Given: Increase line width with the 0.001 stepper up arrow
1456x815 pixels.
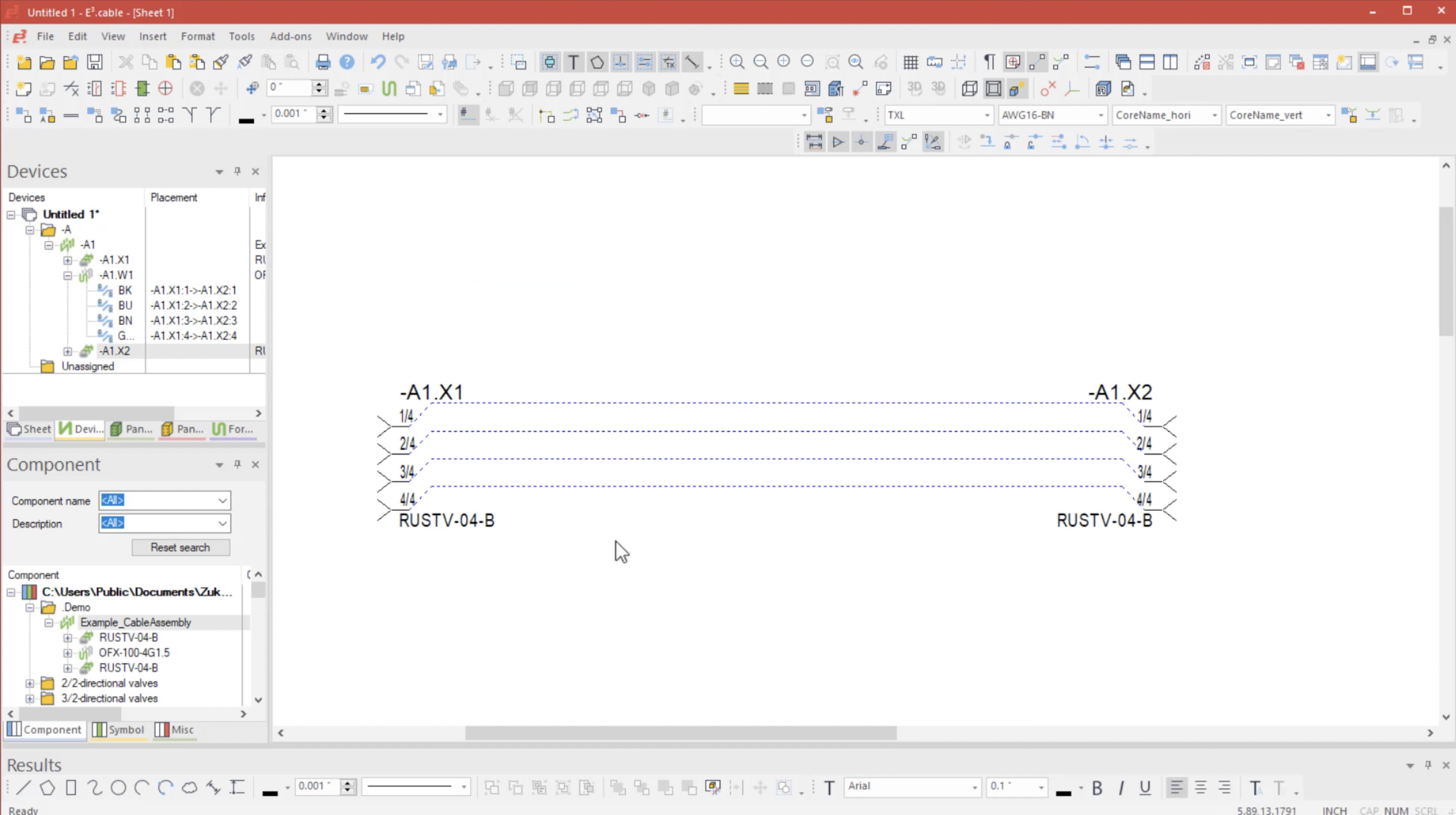Looking at the screenshot, I should (324, 110).
